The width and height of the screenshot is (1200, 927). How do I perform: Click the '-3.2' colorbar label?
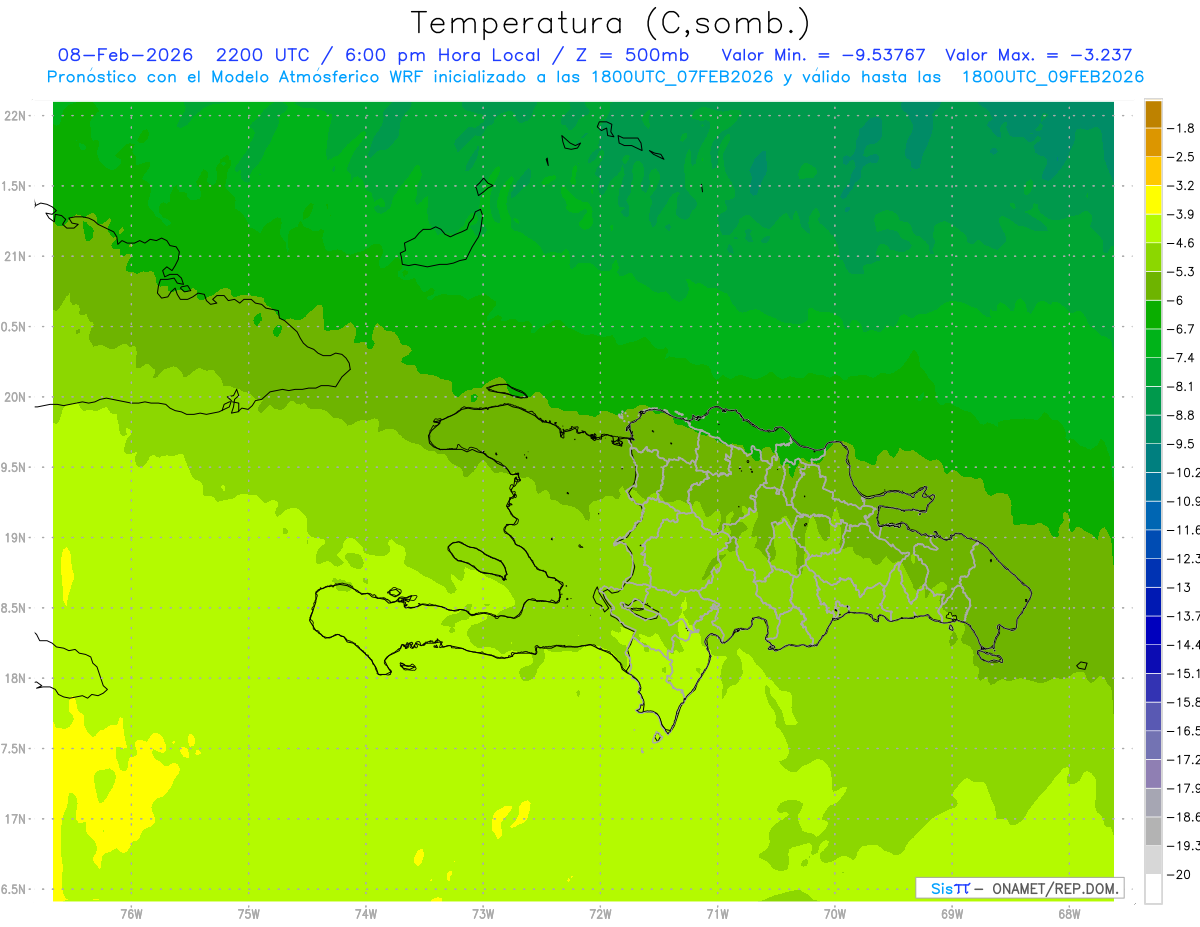click(1183, 186)
